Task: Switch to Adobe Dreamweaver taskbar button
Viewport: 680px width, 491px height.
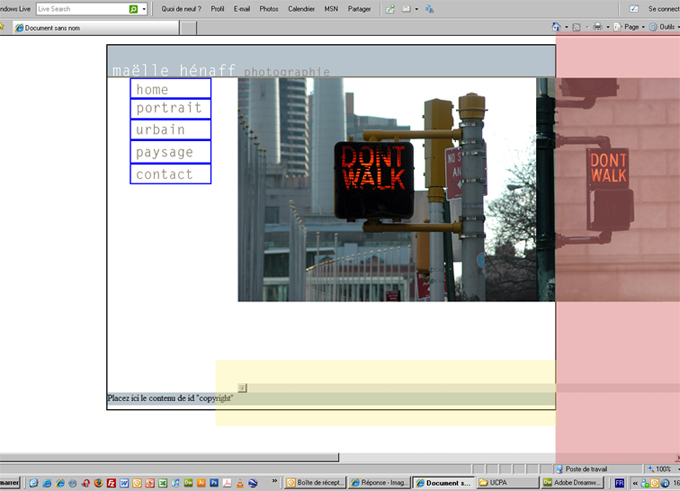Action: (572, 482)
